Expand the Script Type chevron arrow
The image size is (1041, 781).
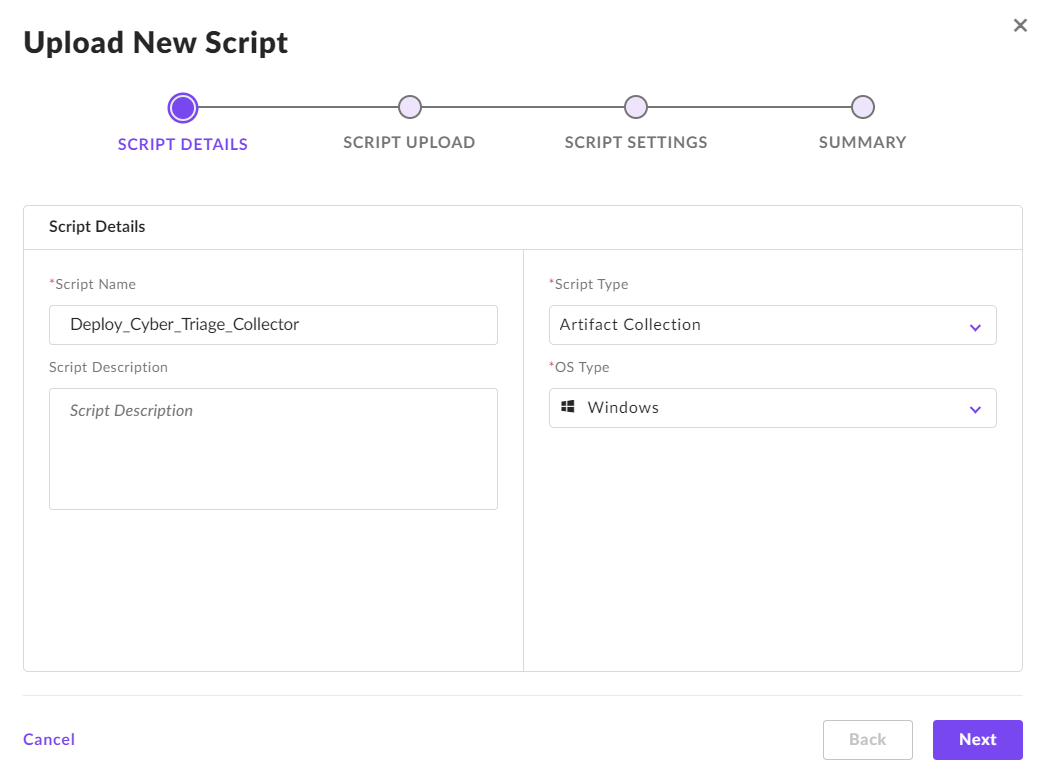tap(975, 327)
